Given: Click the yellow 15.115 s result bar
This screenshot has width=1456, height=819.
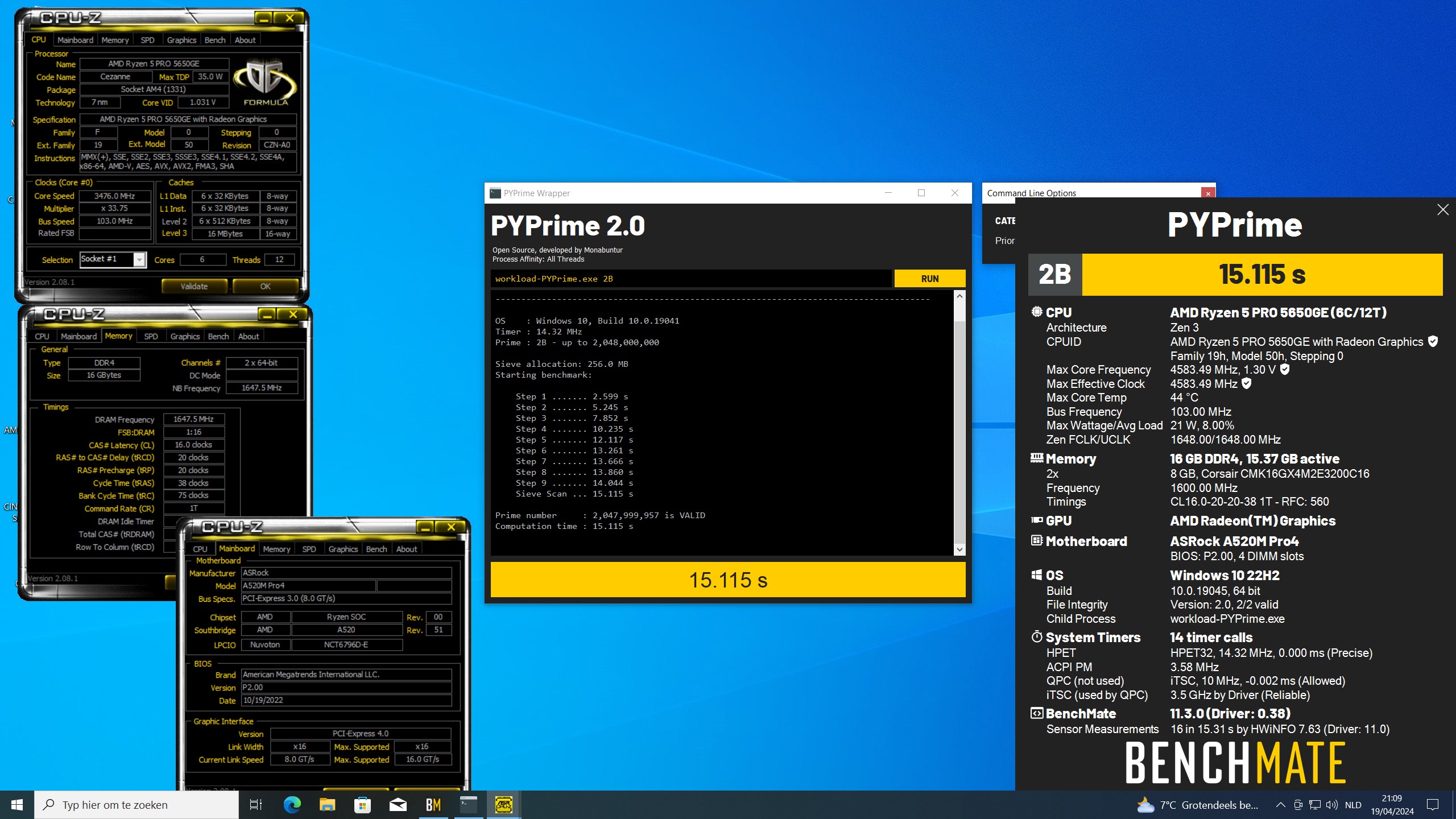Looking at the screenshot, I should [728, 580].
